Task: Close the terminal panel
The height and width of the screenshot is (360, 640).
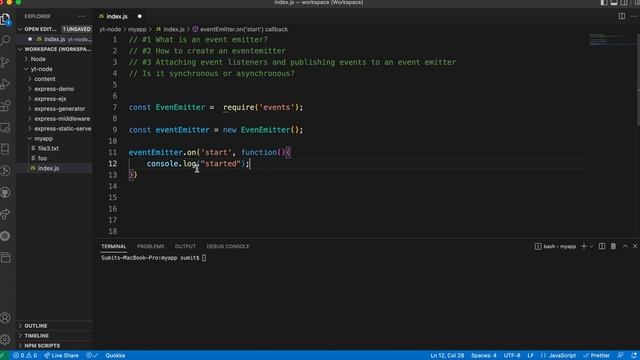Action: [x=635, y=246]
